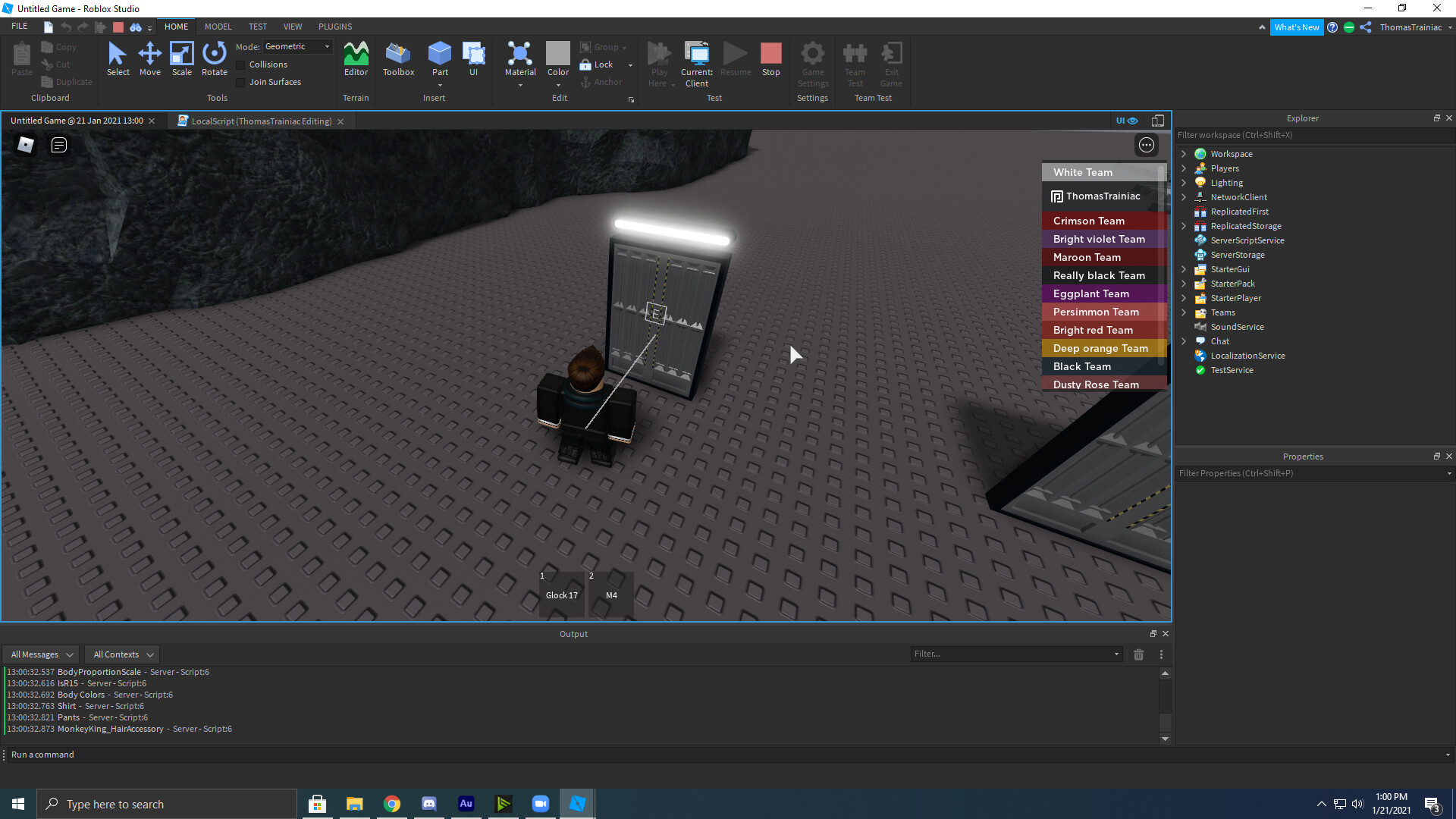The image size is (1456, 819).
Task: Expand Workspace in the Explorer
Action: pos(1184,153)
